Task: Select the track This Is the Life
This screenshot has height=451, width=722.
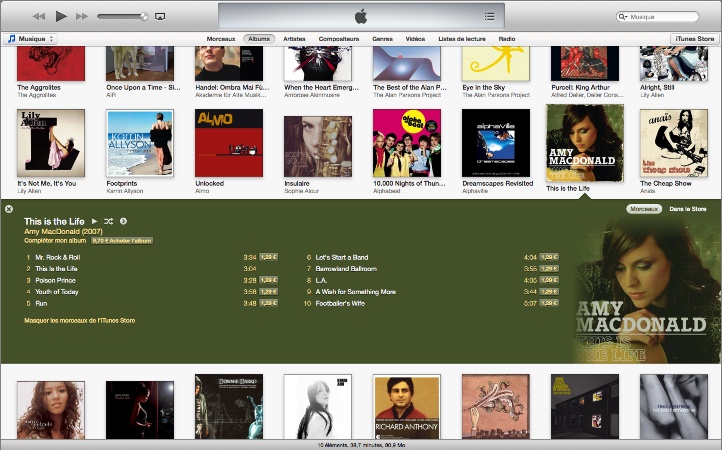Action: 56,269
